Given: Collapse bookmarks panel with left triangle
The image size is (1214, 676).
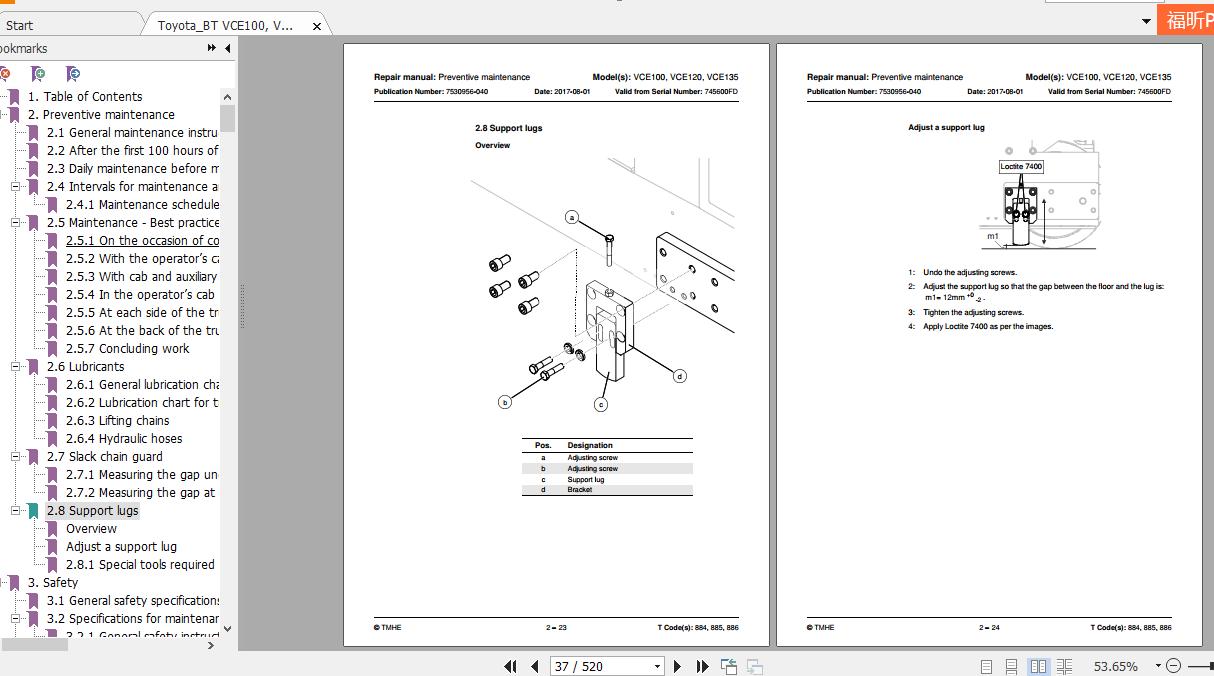Looking at the screenshot, I should coord(227,48).
